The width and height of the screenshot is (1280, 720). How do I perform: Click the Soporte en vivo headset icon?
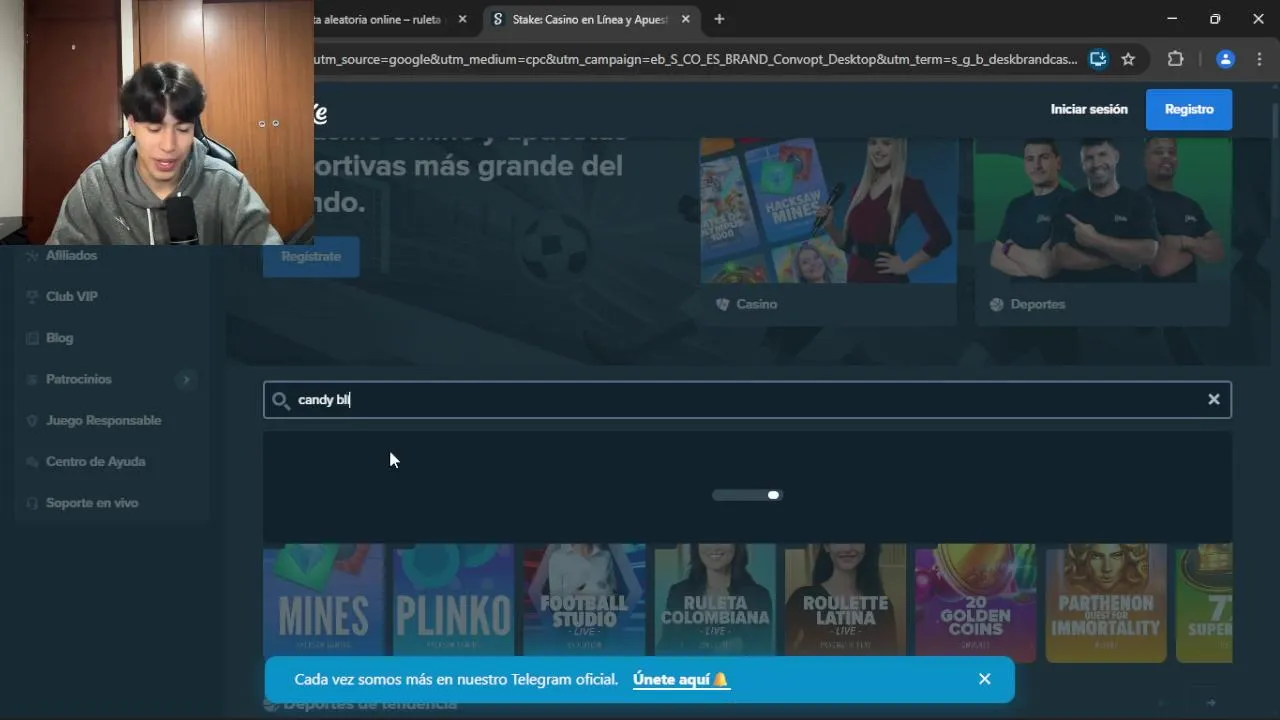pos(32,503)
